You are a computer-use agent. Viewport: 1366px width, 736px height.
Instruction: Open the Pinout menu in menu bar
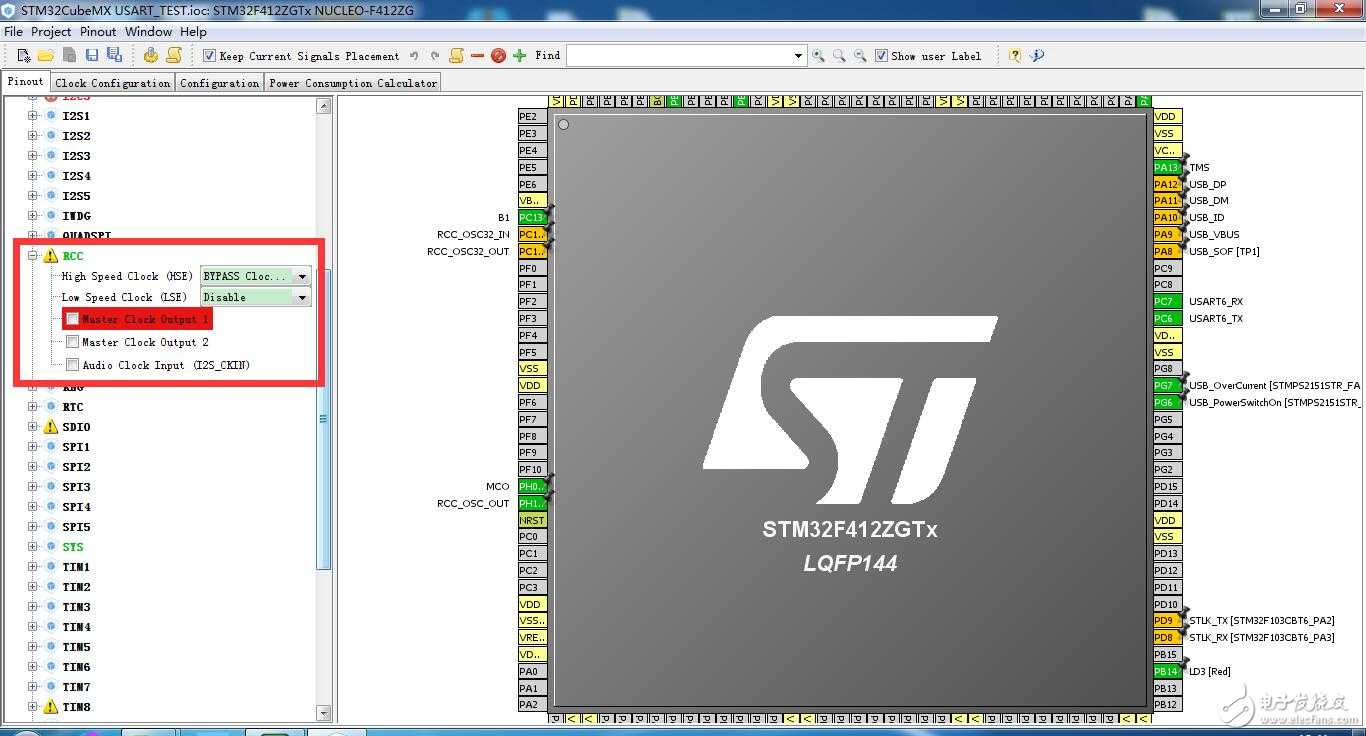[x=98, y=32]
